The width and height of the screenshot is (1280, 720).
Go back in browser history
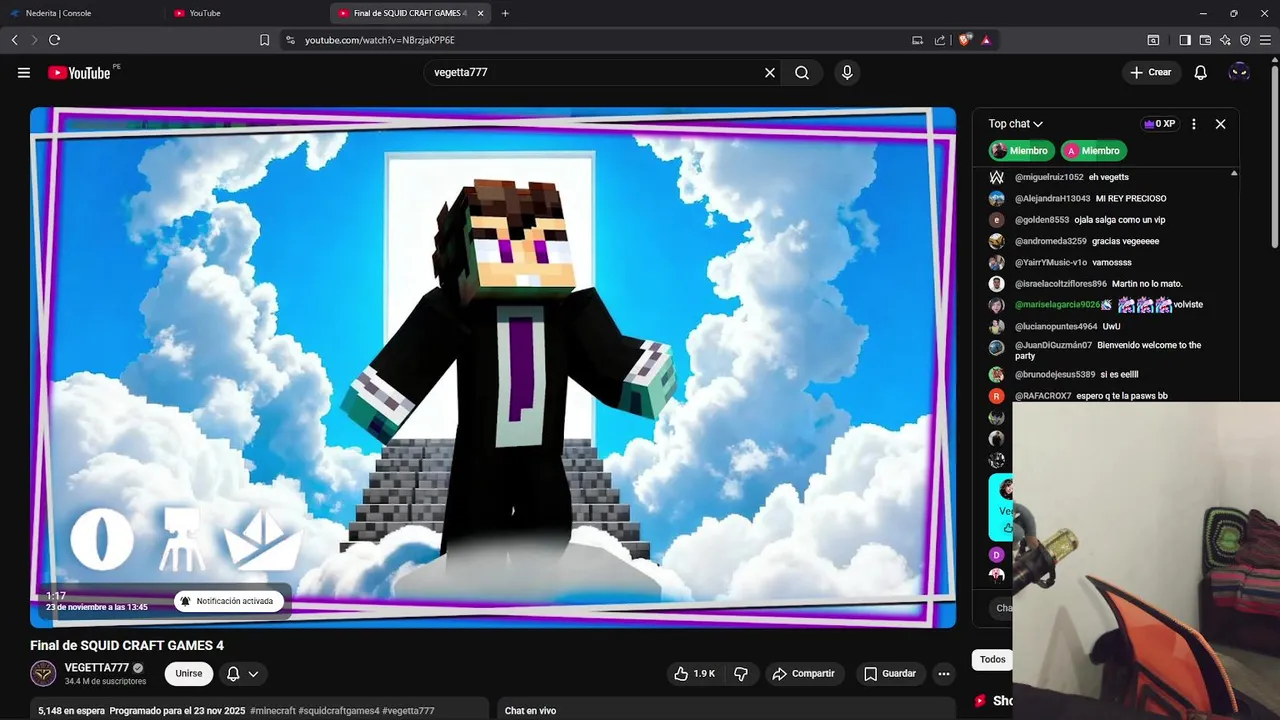(15, 40)
